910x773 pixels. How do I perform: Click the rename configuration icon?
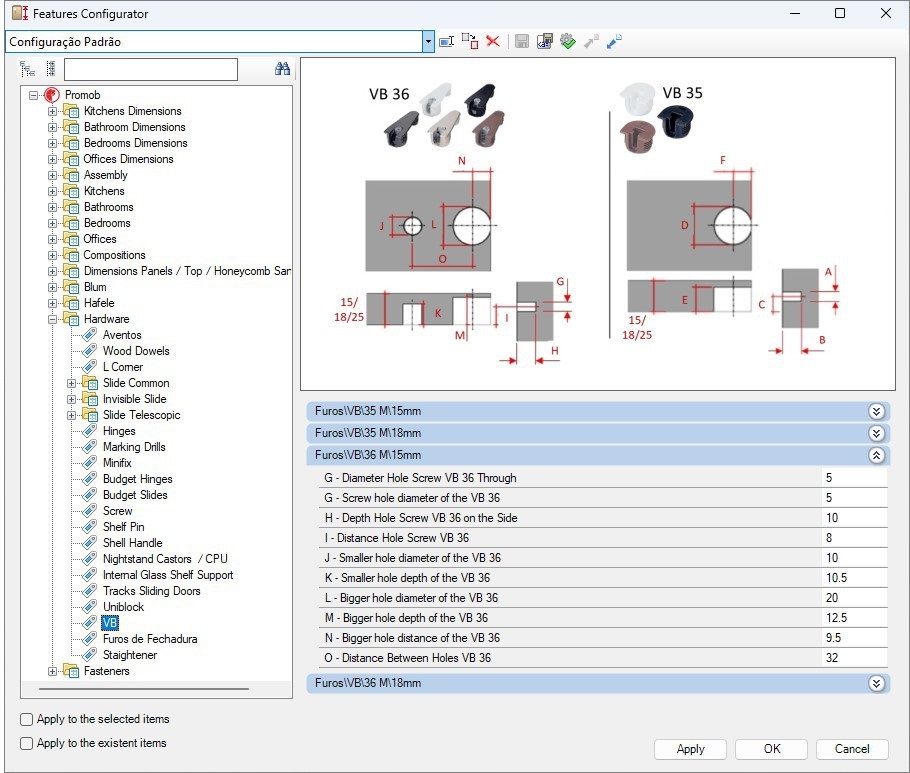tap(446, 42)
